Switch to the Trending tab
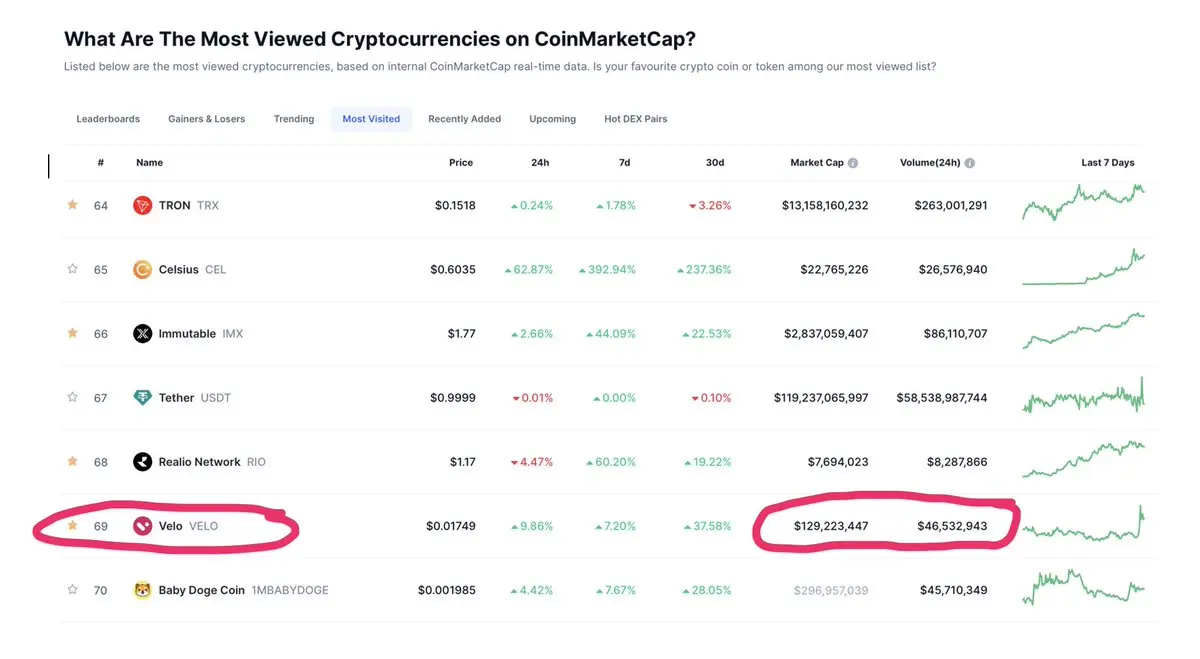This screenshot has height=659, width=1200. 294,118
